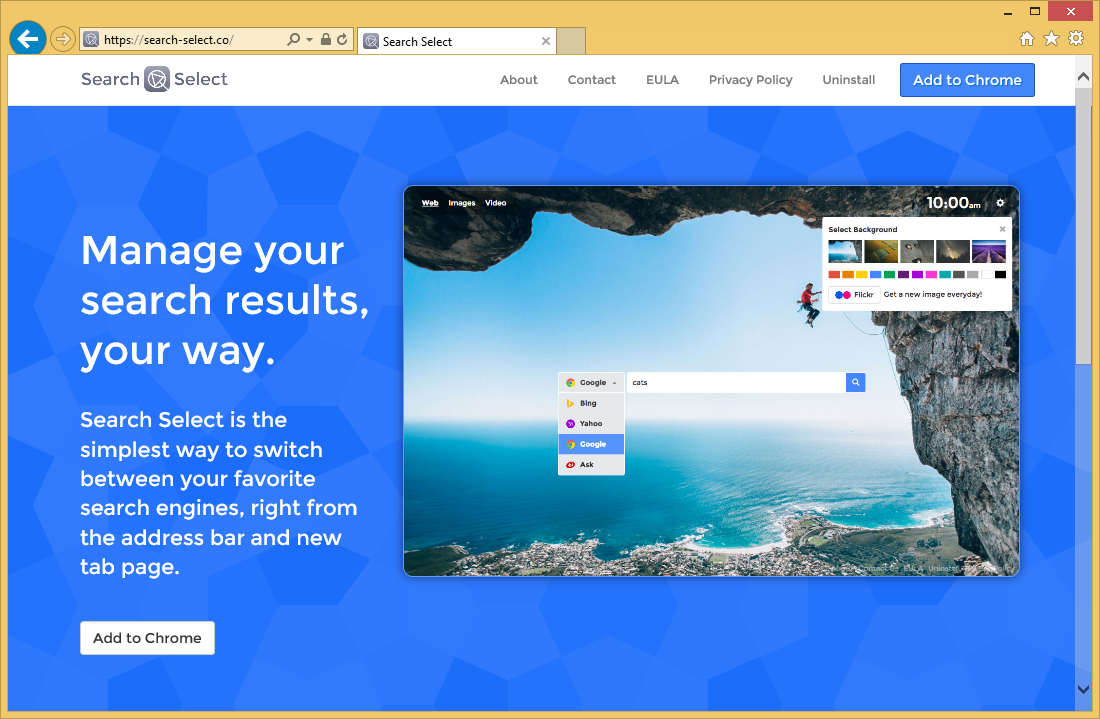Pick the red background color swatch
Screen dimensions: 1100x719
pyautogui.click(x=834, y=274)
